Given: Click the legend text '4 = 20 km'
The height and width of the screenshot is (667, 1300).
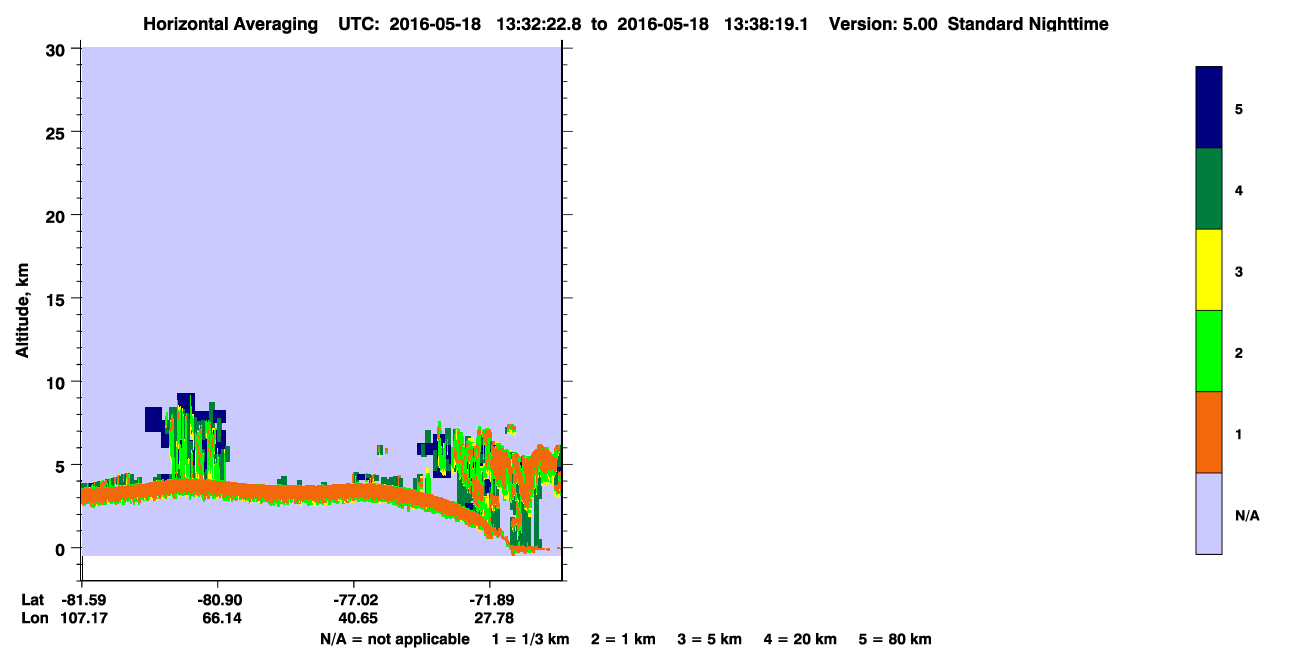Looking at the screenshot, I should [800, 639].
